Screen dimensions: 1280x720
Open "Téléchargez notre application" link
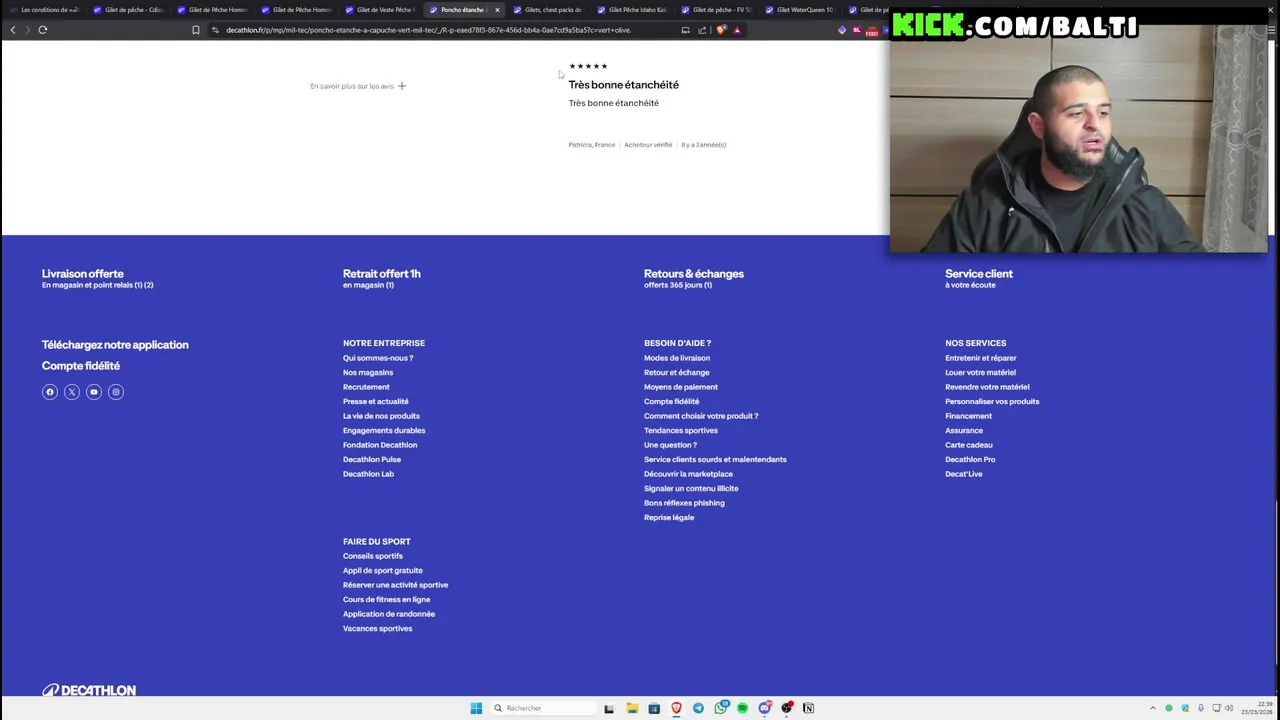(x=115, y=345)
